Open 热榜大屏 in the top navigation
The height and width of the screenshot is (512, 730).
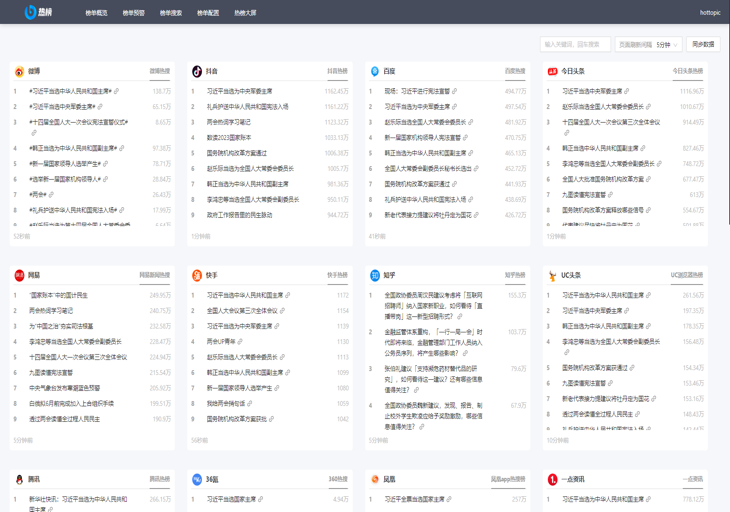(245, 13)
